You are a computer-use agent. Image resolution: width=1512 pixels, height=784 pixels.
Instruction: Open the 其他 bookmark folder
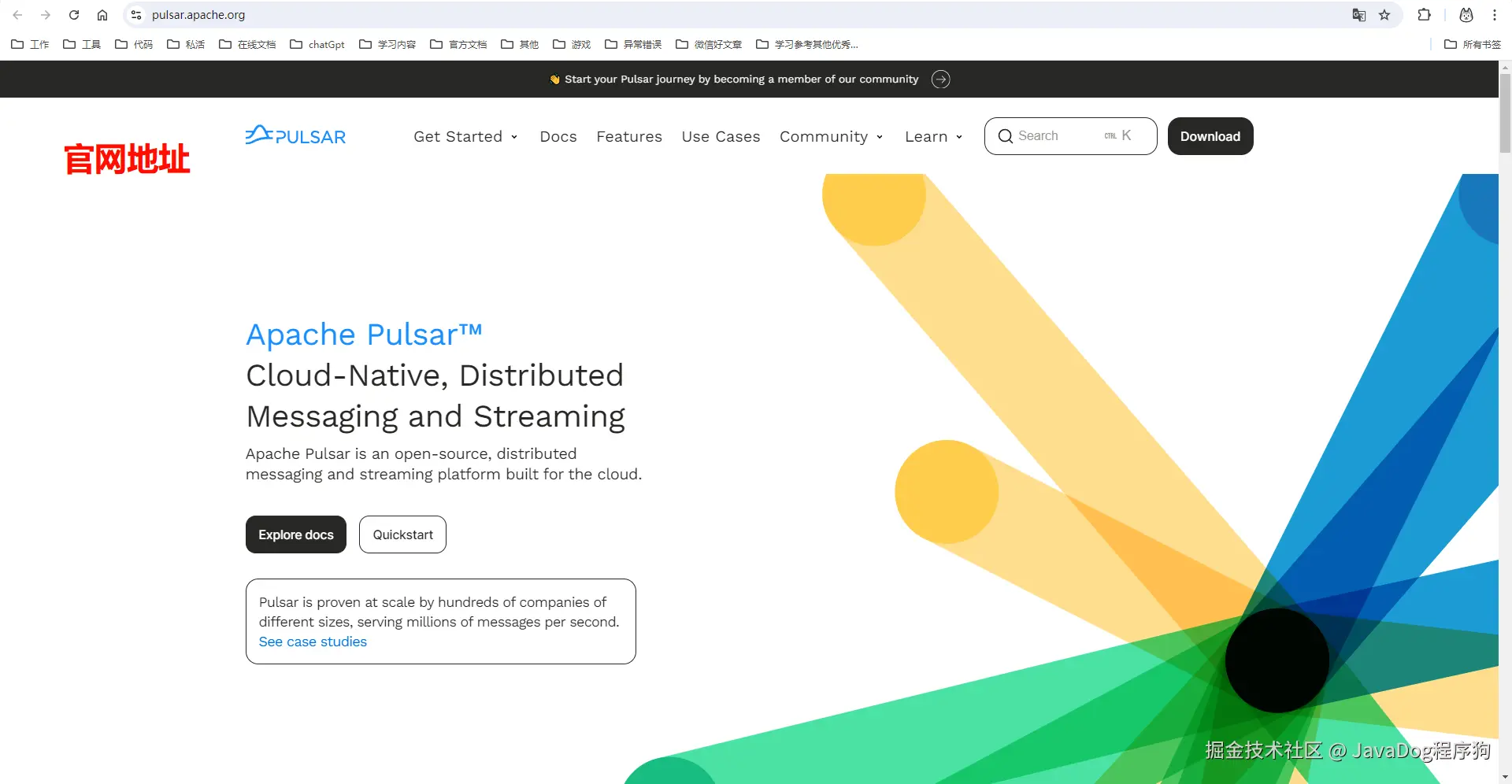(520, 44)
